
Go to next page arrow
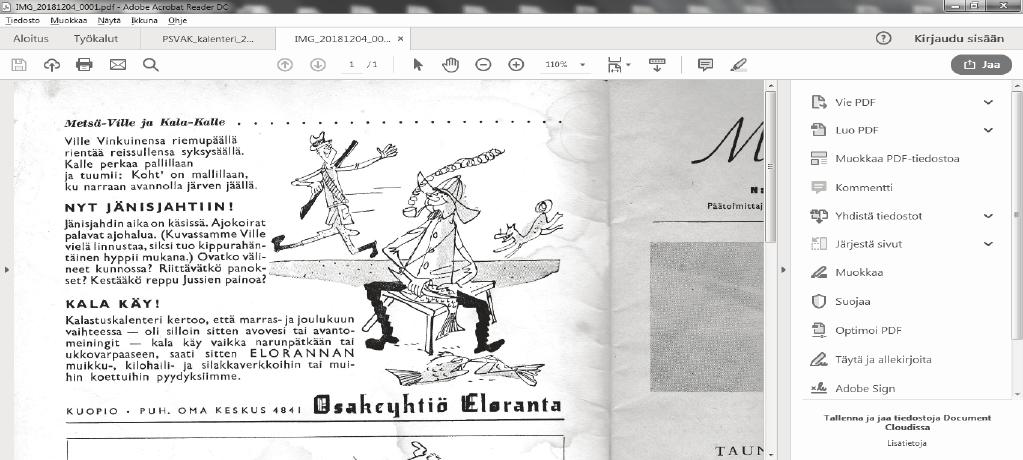coord(318,65)
